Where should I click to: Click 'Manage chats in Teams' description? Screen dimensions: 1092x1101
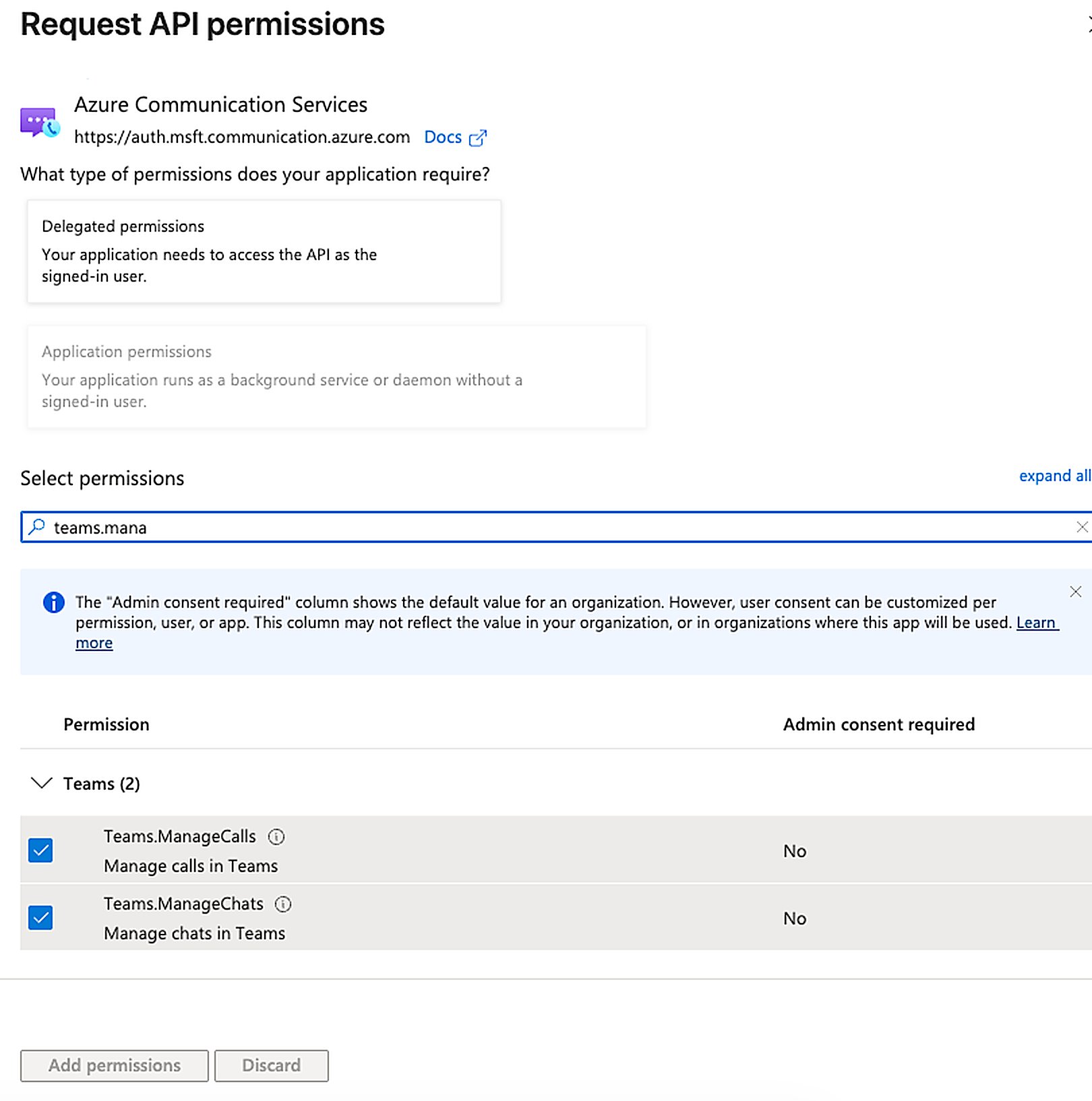click(195, 933)
